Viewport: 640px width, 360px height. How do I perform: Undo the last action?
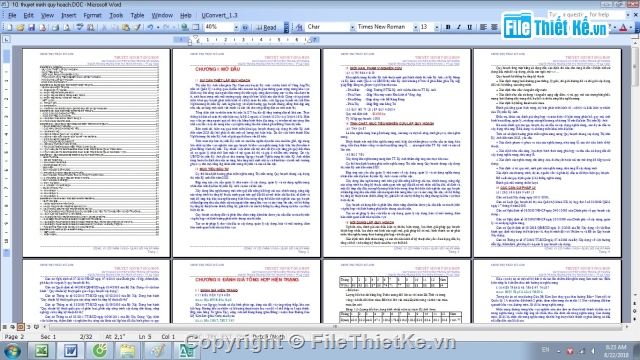pyautogui.click(x=150, y=27)
